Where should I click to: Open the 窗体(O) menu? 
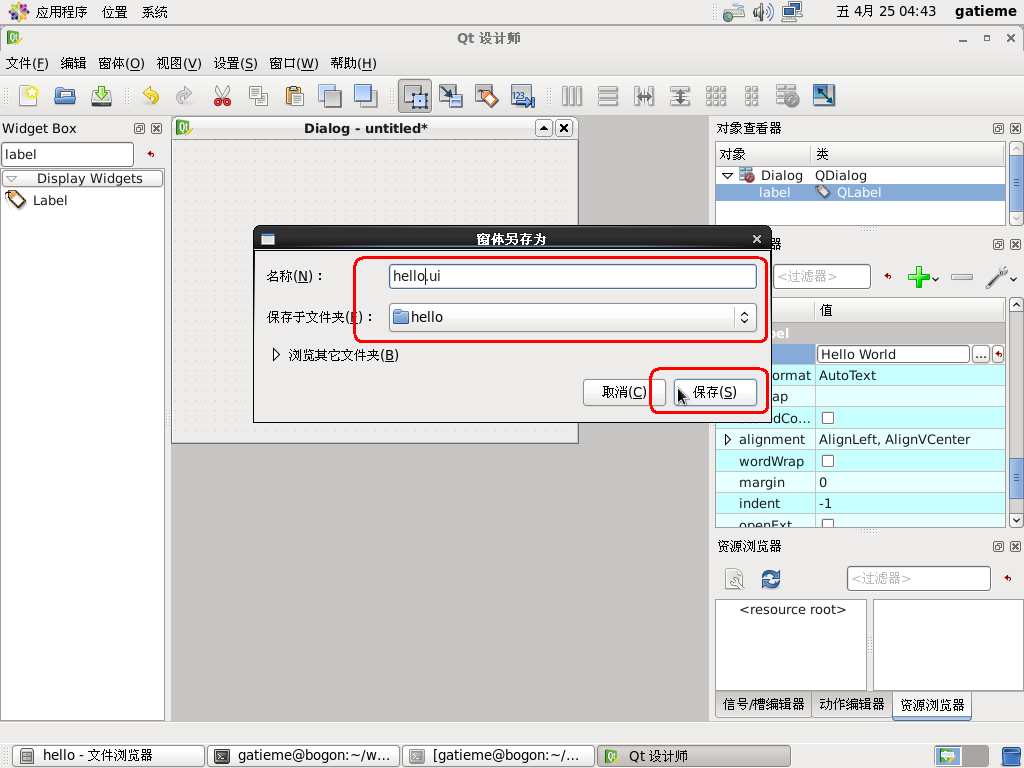coord(121,63)
